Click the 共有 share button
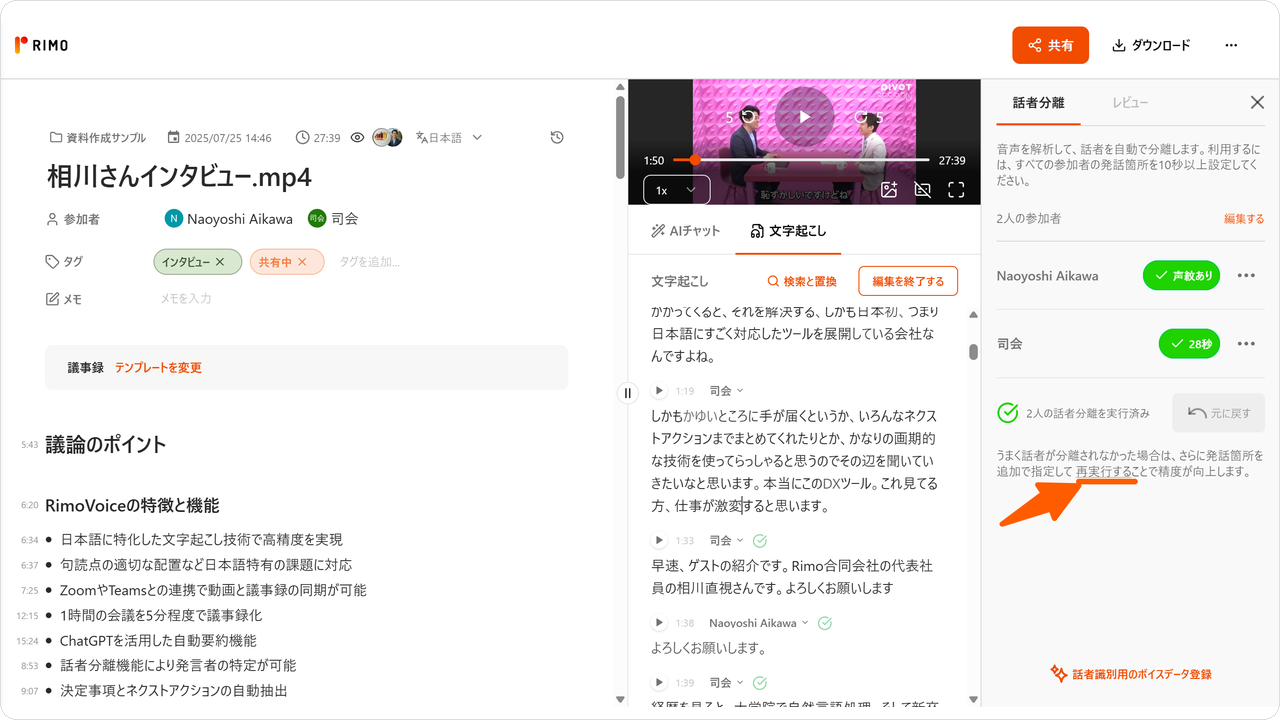The height and width of the screenshot is (720, 1280). (1050, 45)
